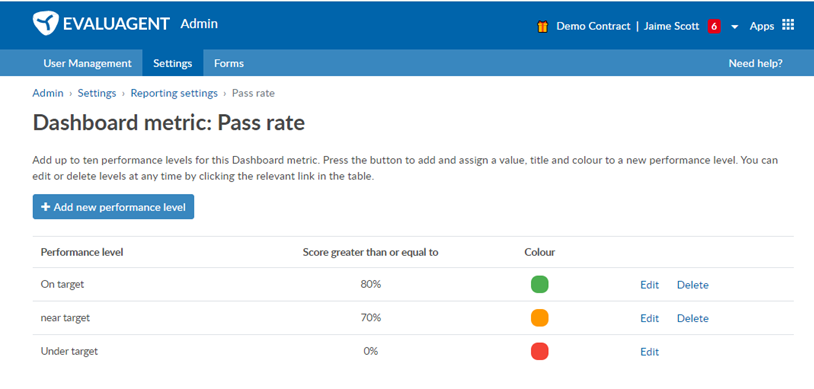Viewport: 814px width, 389px height.
Task: Open the Apps grid icon
Action: click(x=788, y=25)
